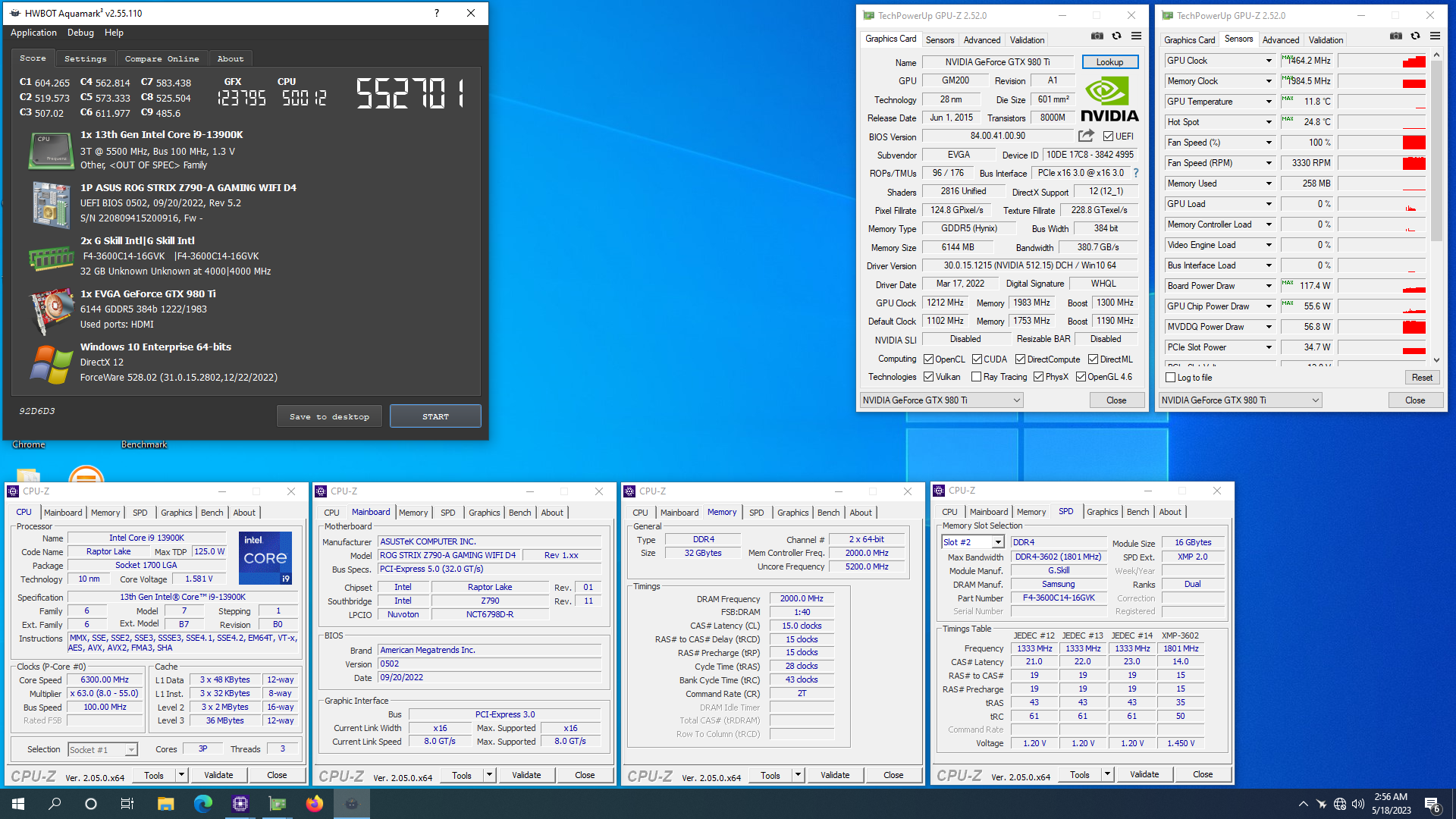Click the screenshot camera icon in left GPU-Z window
This screenshot has width=1456, height=819.
point(1097,36)
